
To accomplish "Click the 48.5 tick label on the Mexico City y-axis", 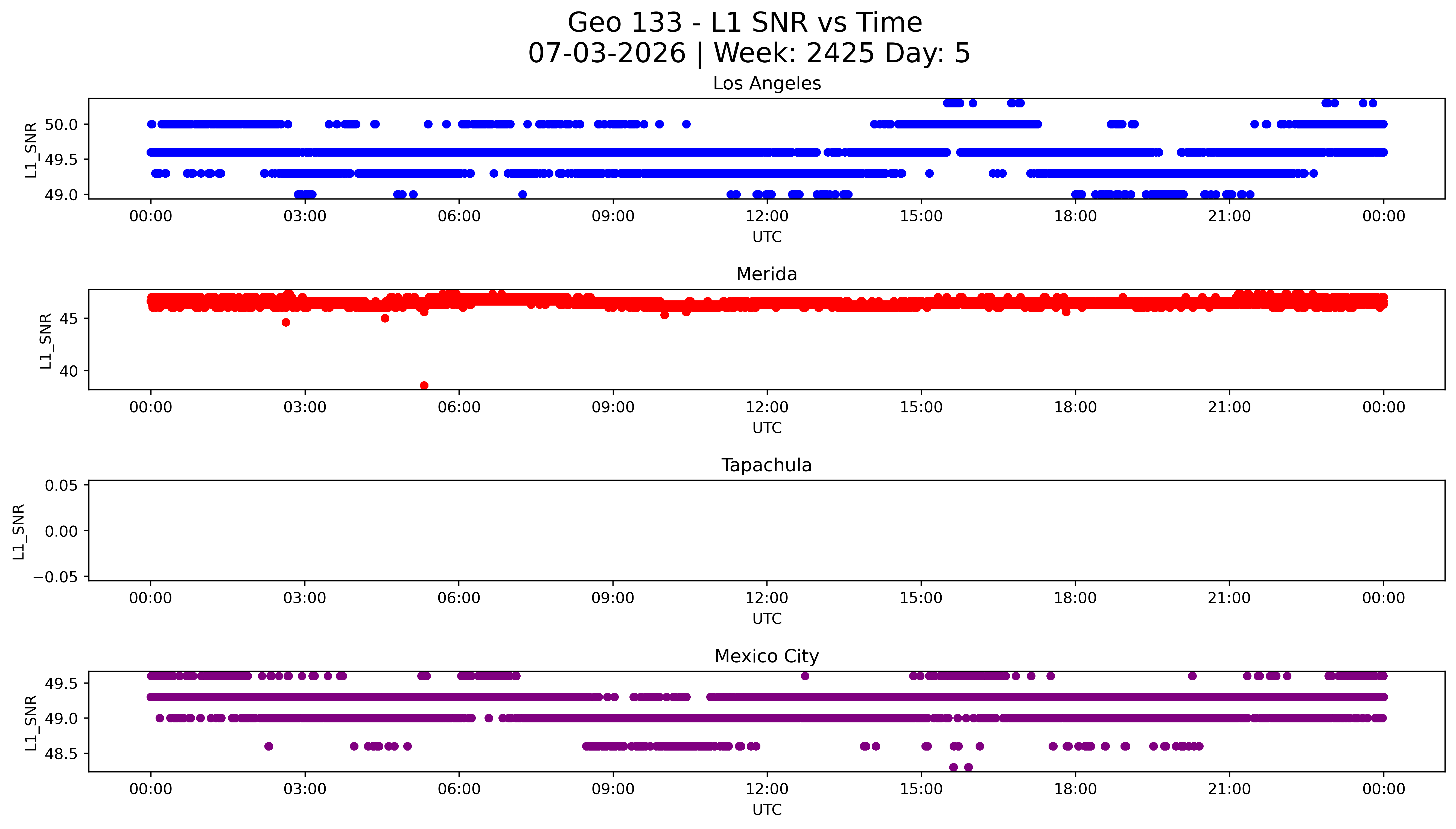I will (62, 753).
